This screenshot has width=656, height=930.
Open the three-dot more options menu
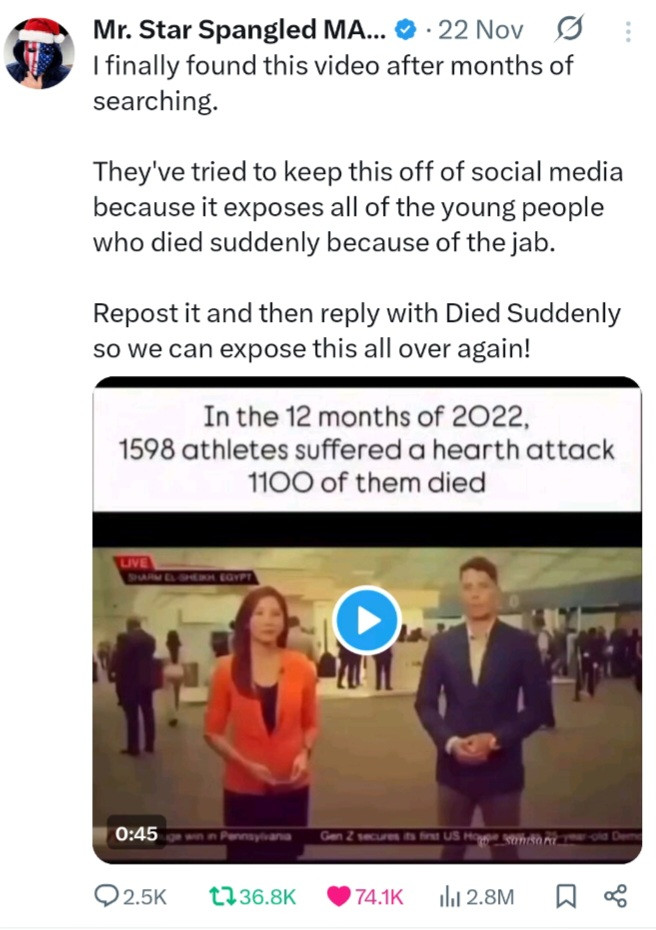pyautogui.click(x=628, y=31)
